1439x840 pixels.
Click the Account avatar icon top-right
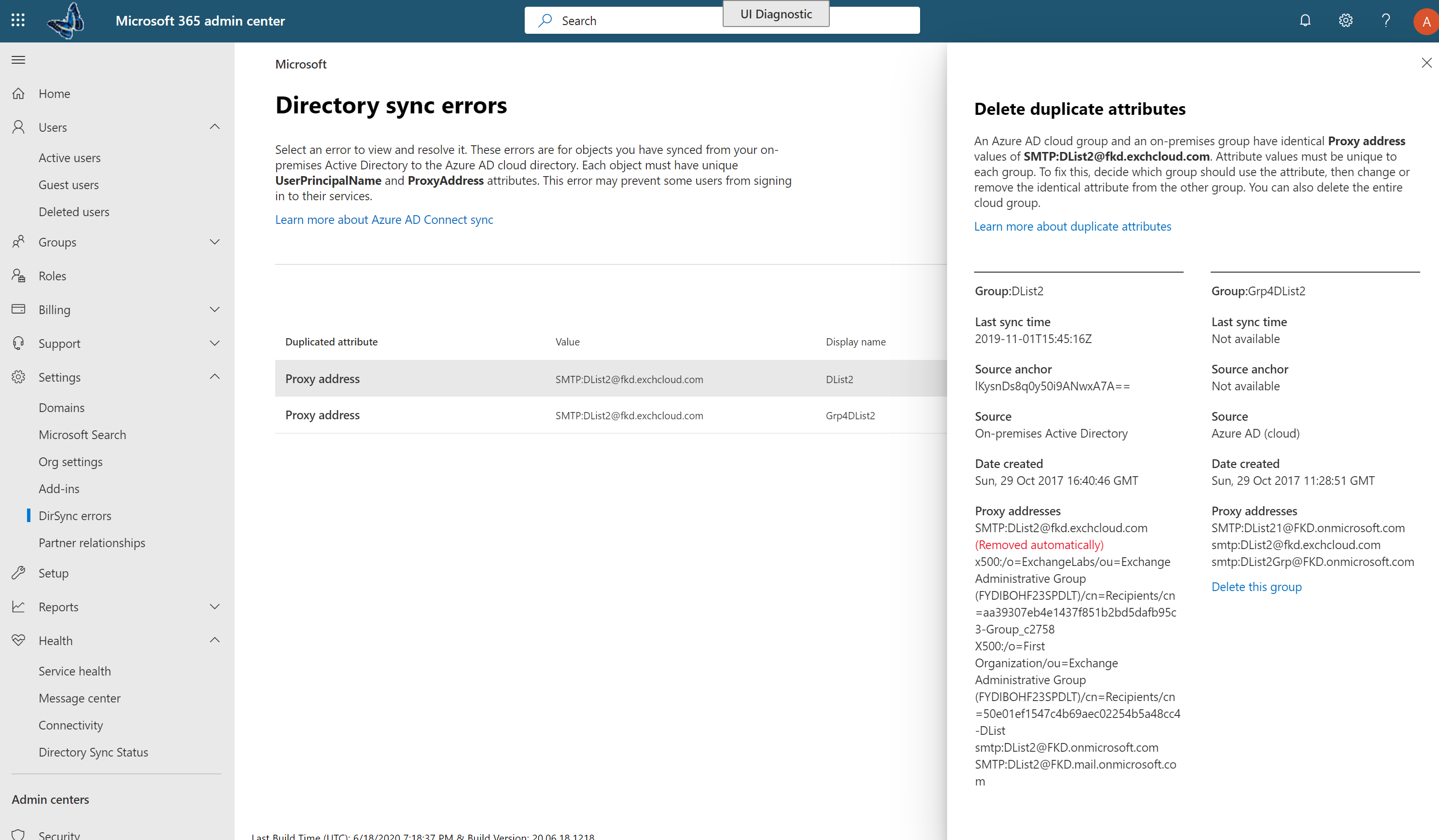(x=1424, y=20)
